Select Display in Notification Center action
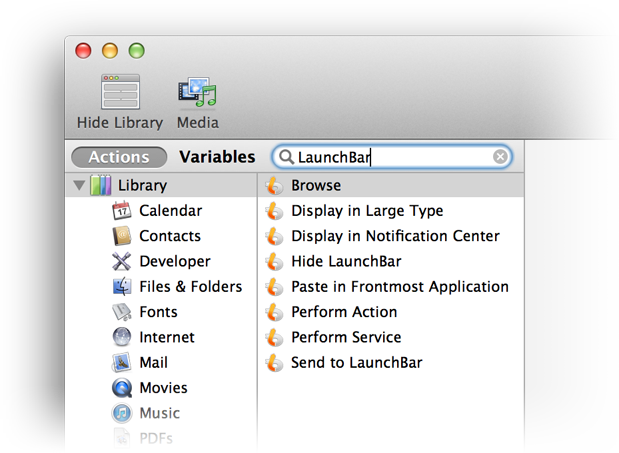The width and height of the screenshot is (619, 453). pyautogui.click(x=396, y=236)
